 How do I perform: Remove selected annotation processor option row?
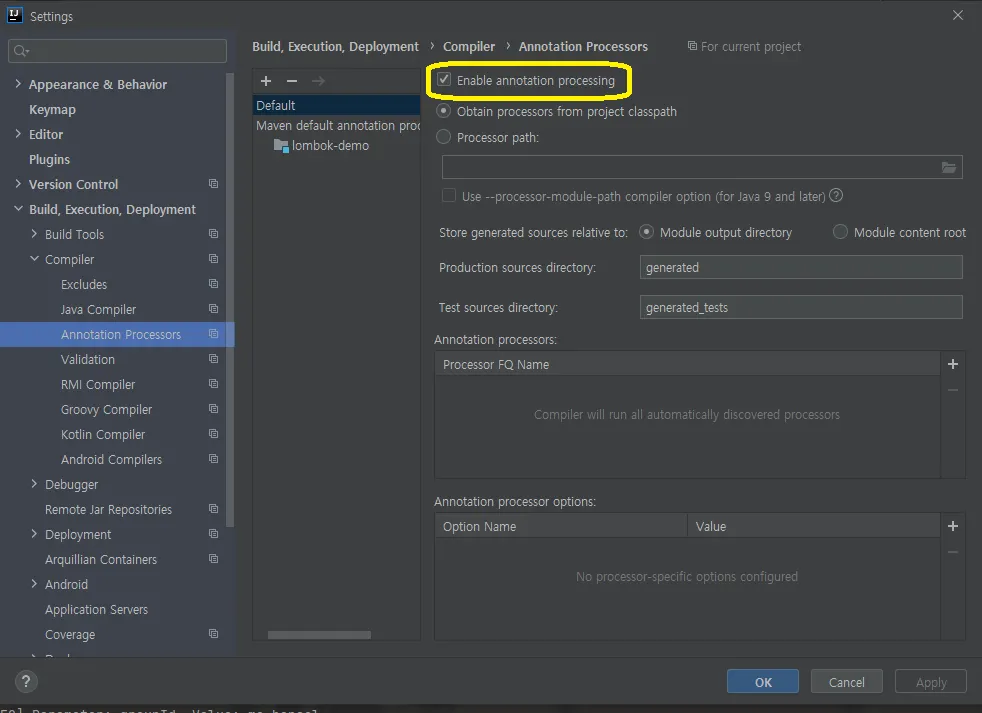[x=953, y=552]
